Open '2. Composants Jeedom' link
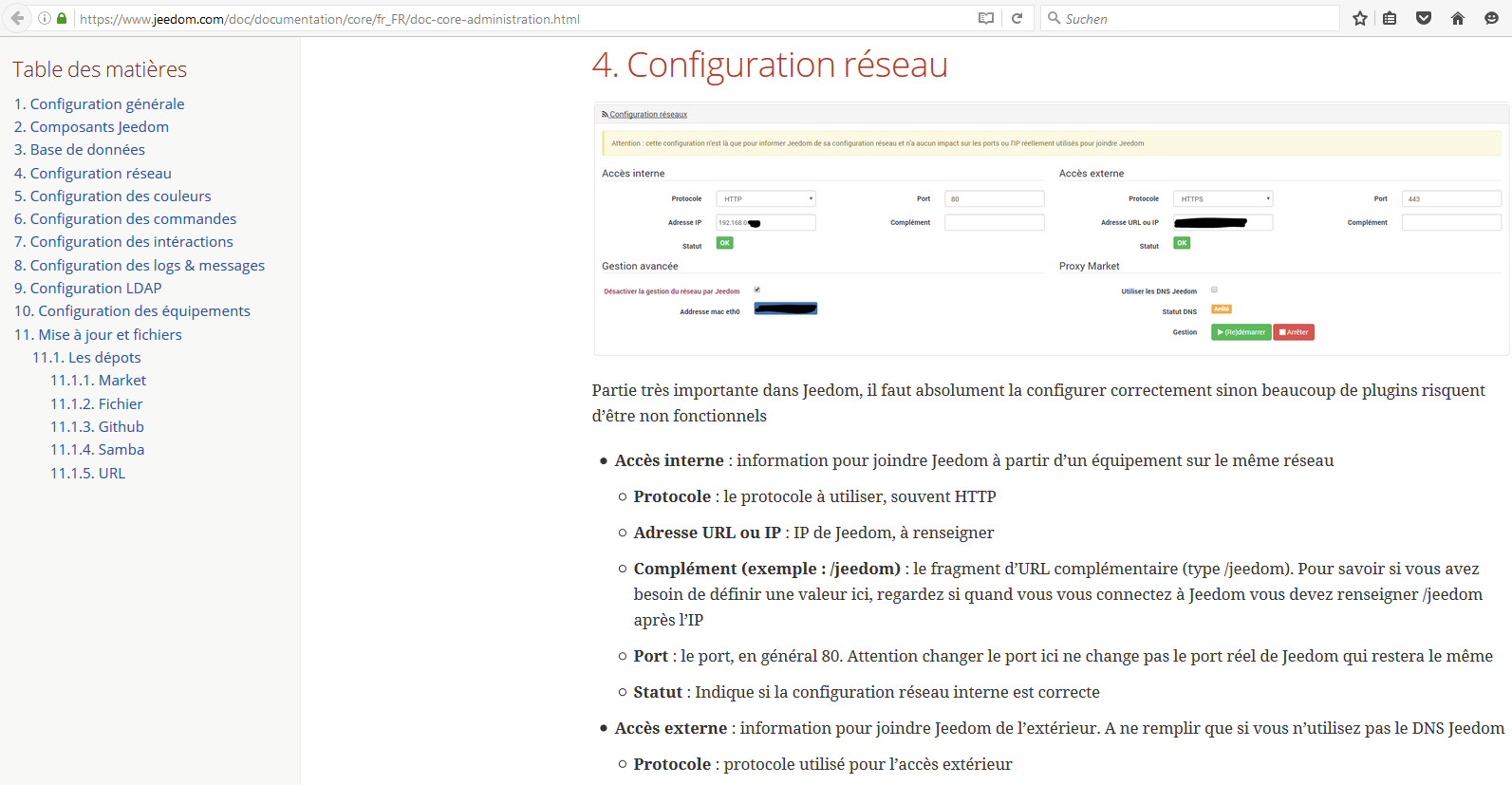The height and width of the screenshot is (785, 1512). [x=91, y=126]
